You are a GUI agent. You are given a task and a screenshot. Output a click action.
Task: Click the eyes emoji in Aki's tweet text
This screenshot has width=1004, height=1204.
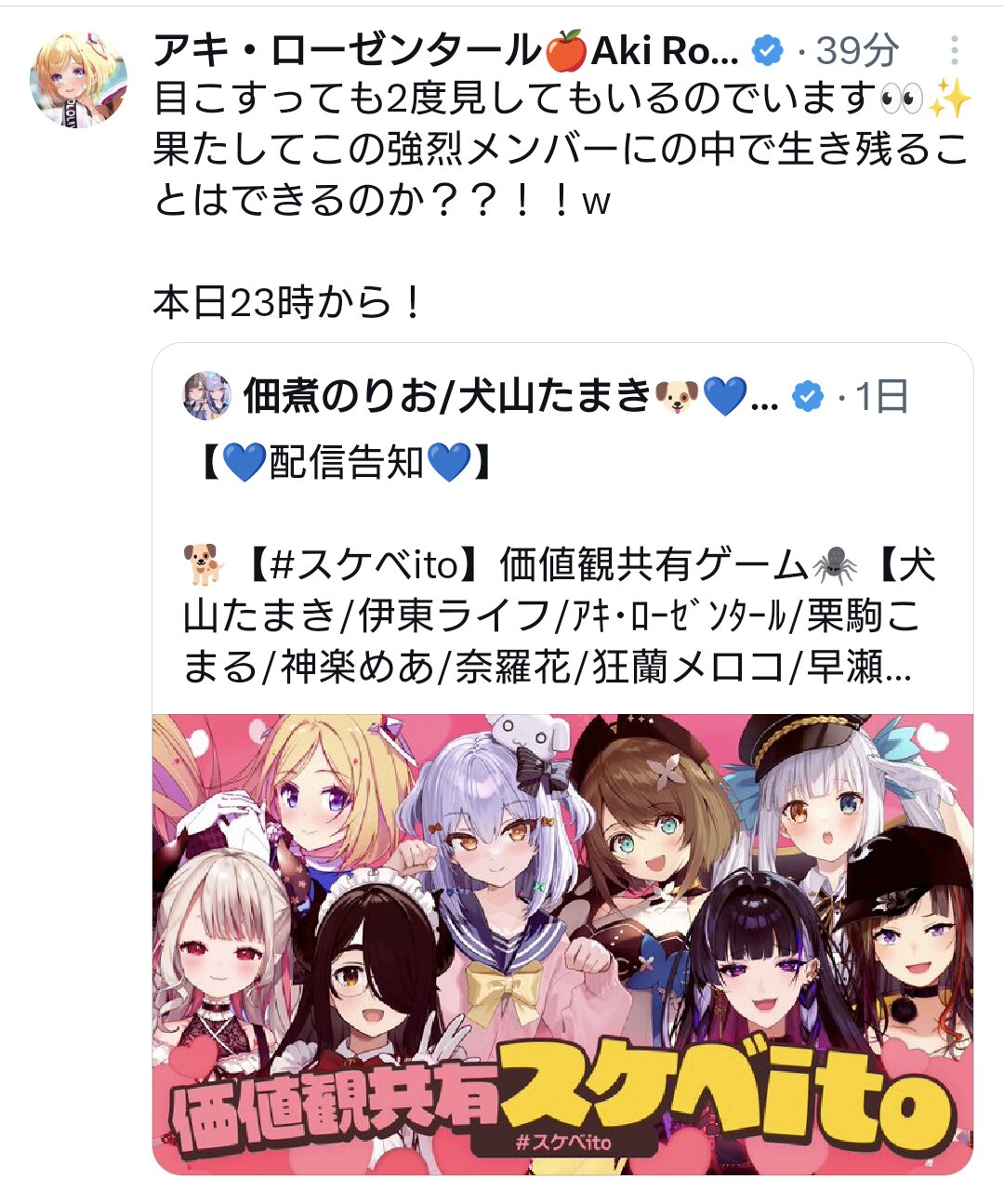901,99
